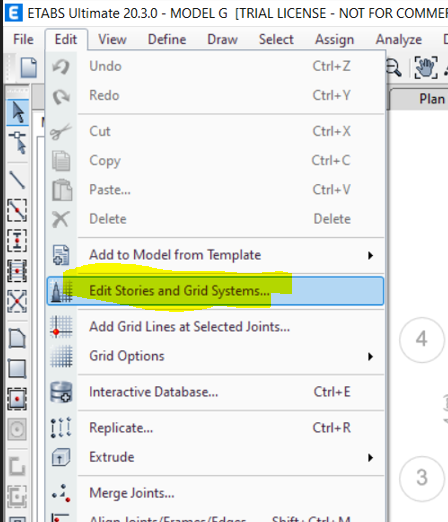
Task: Click the Copy pages icon
Action: click(61, 161)
